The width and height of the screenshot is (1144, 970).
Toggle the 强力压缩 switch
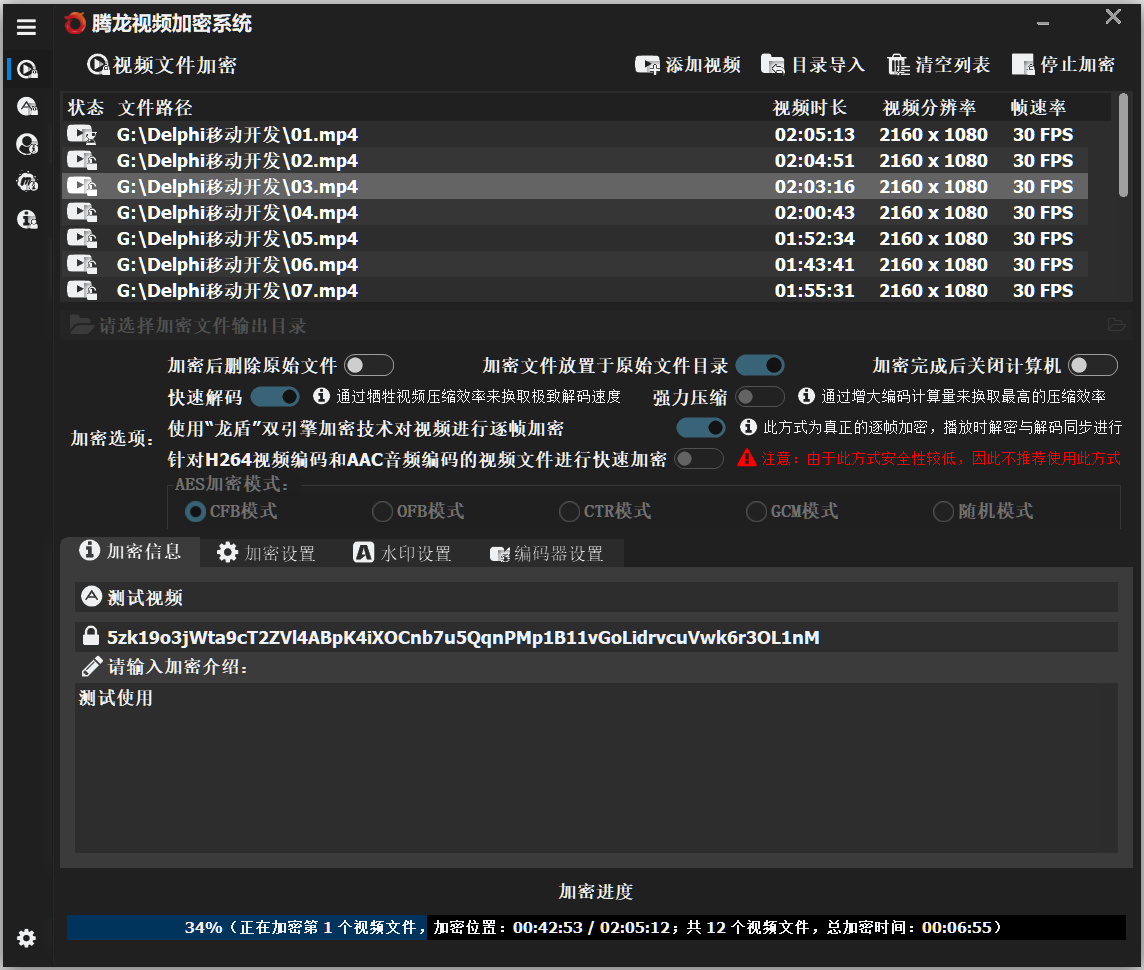click(x=760, y=397)
